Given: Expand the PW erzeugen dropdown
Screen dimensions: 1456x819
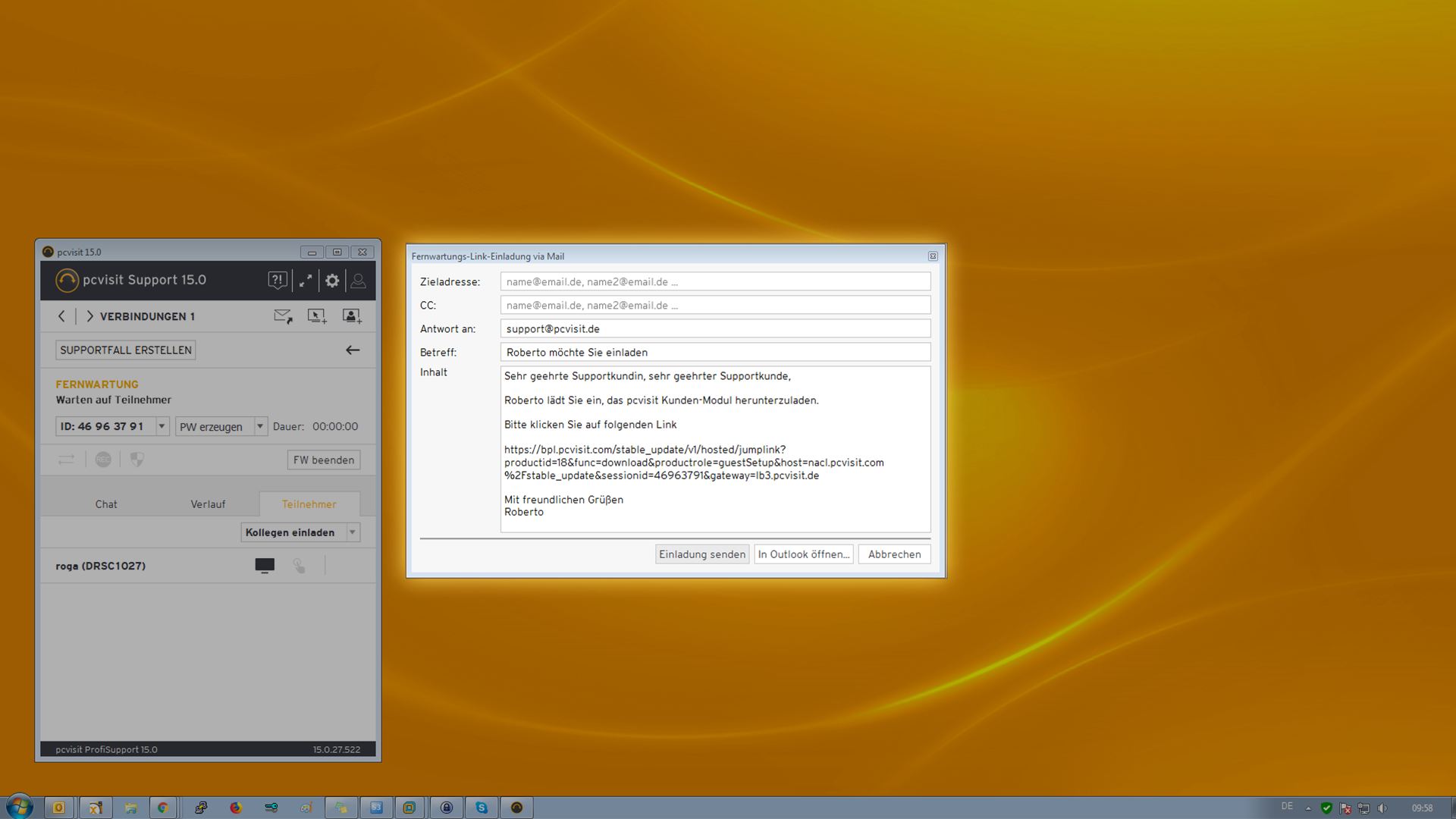Looking at the screenshot, I should point(260,426).
